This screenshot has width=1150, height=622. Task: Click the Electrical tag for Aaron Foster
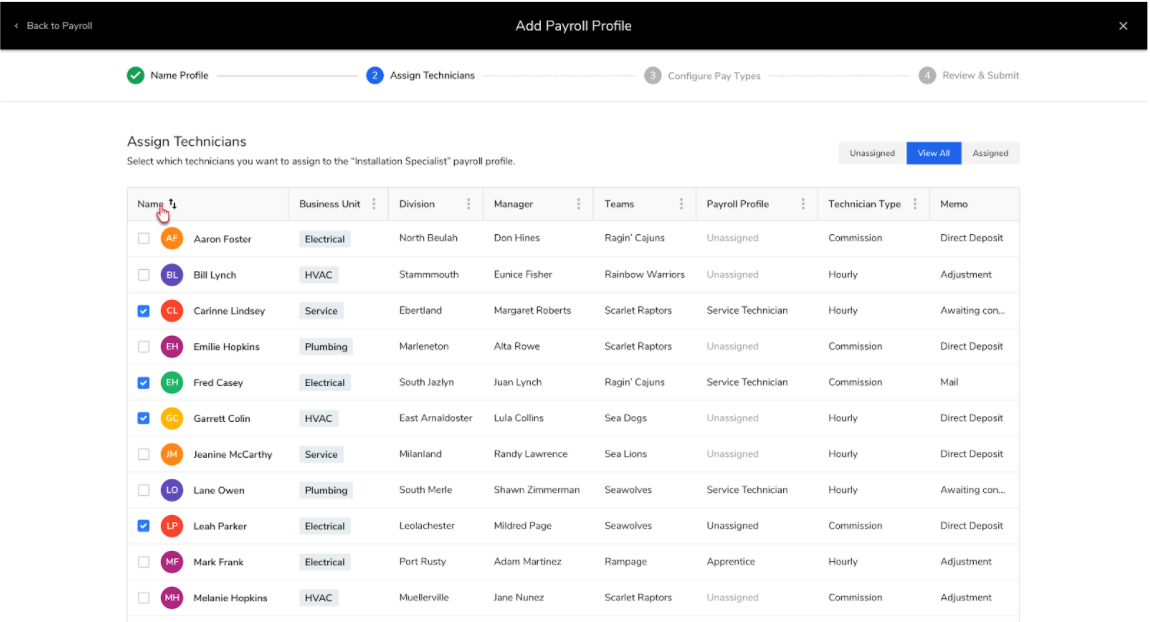(x=325, y=239)
